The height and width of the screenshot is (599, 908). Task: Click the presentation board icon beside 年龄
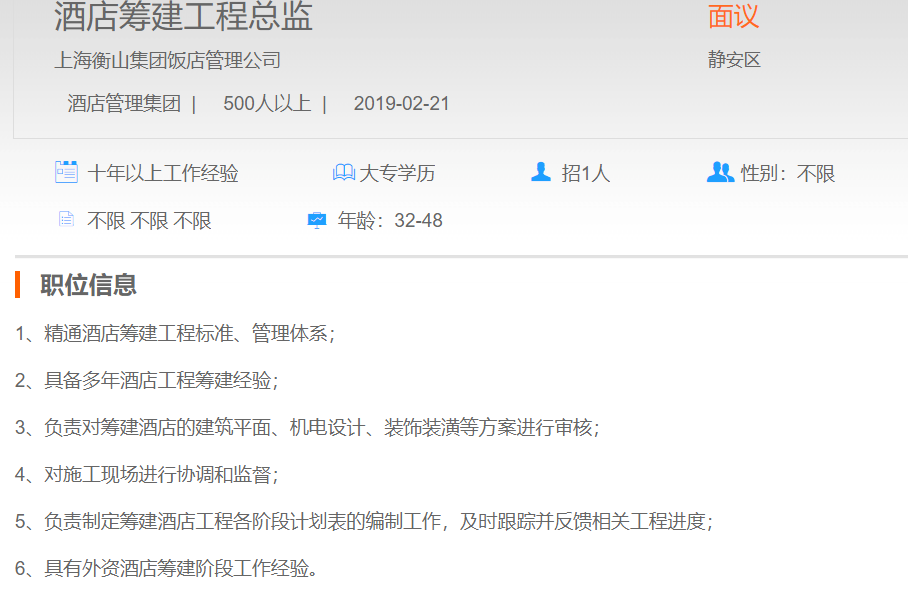point(317,220)
